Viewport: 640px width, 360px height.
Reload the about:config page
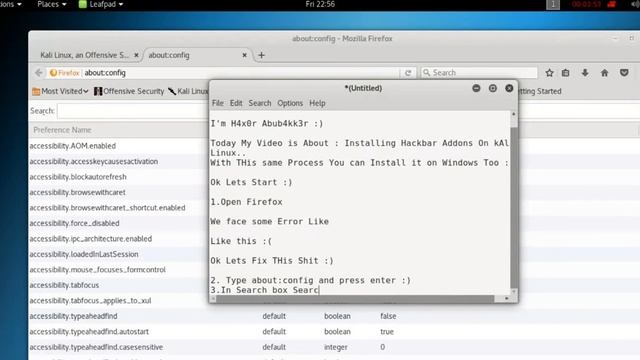click(408, 73)
